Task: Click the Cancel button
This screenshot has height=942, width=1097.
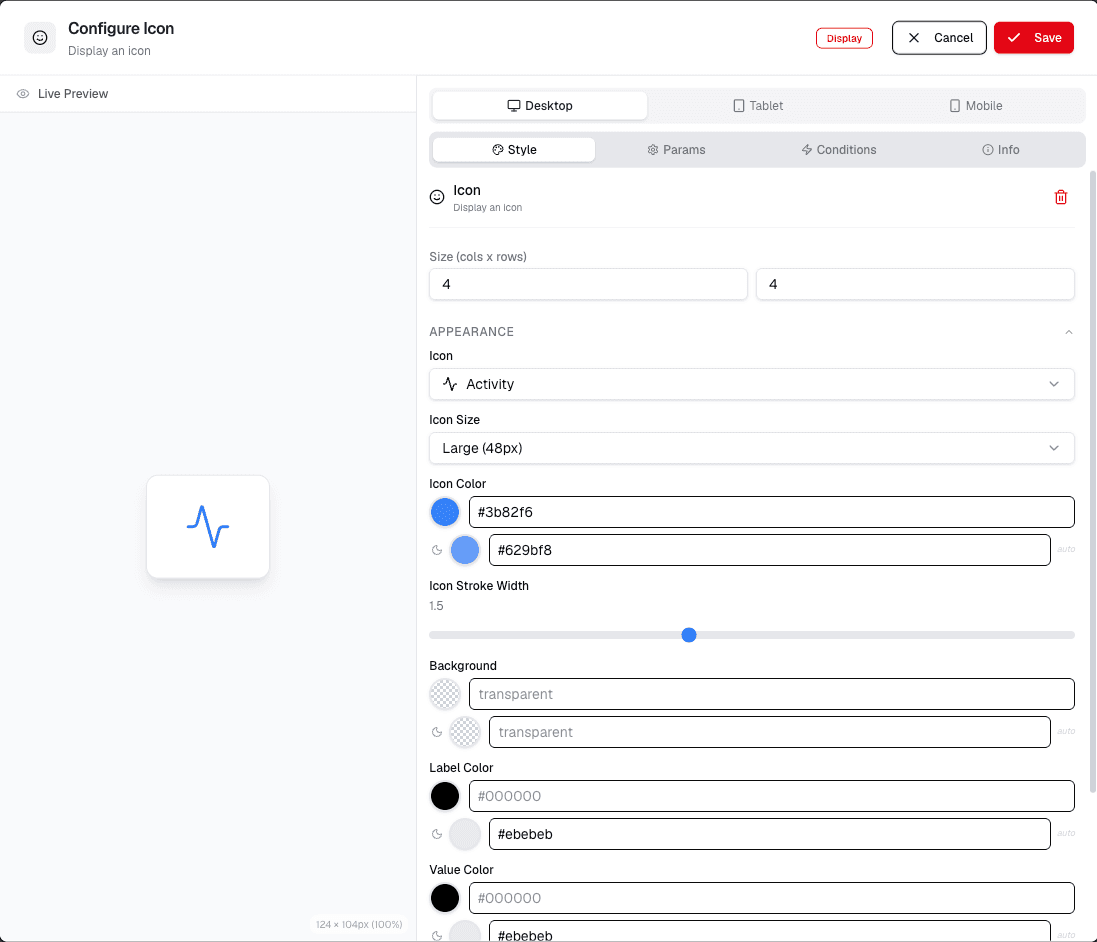Action: pos(939,38)
